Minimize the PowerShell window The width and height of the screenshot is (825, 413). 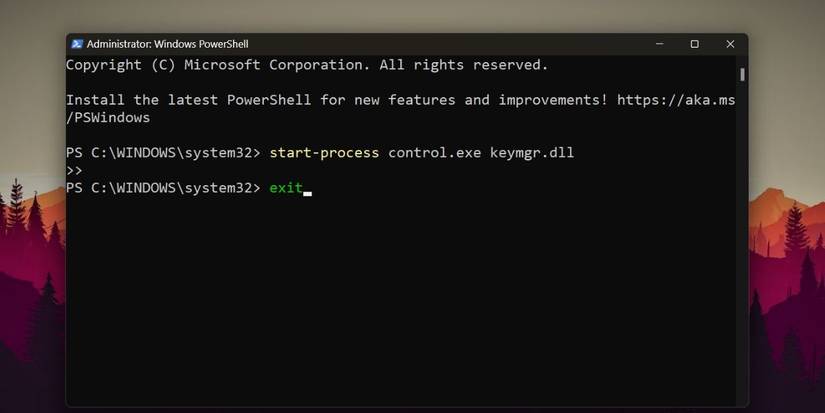pyautogui.click(x=660, y=44)
